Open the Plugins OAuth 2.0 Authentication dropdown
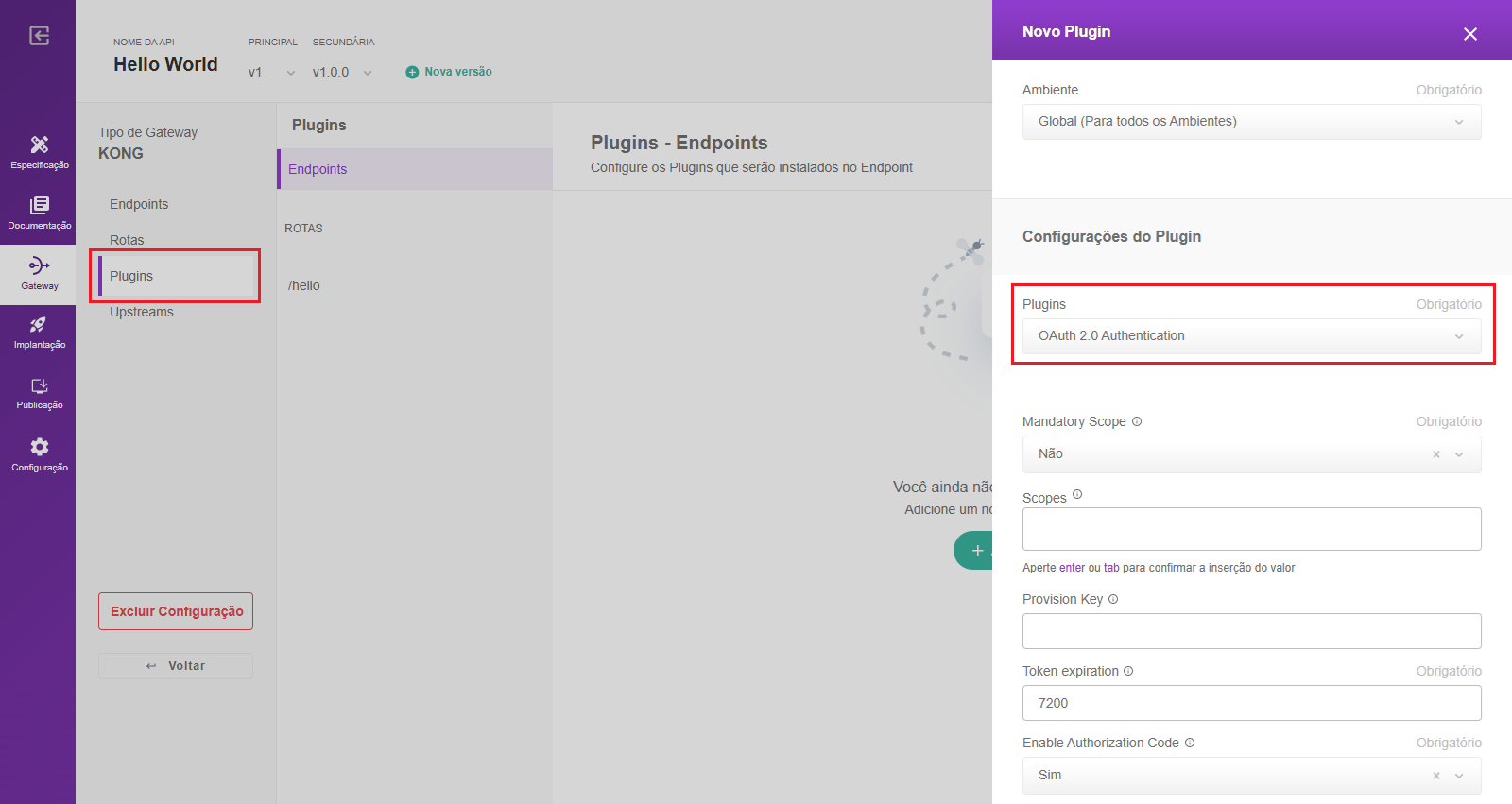 click(x=1251, y=336)
